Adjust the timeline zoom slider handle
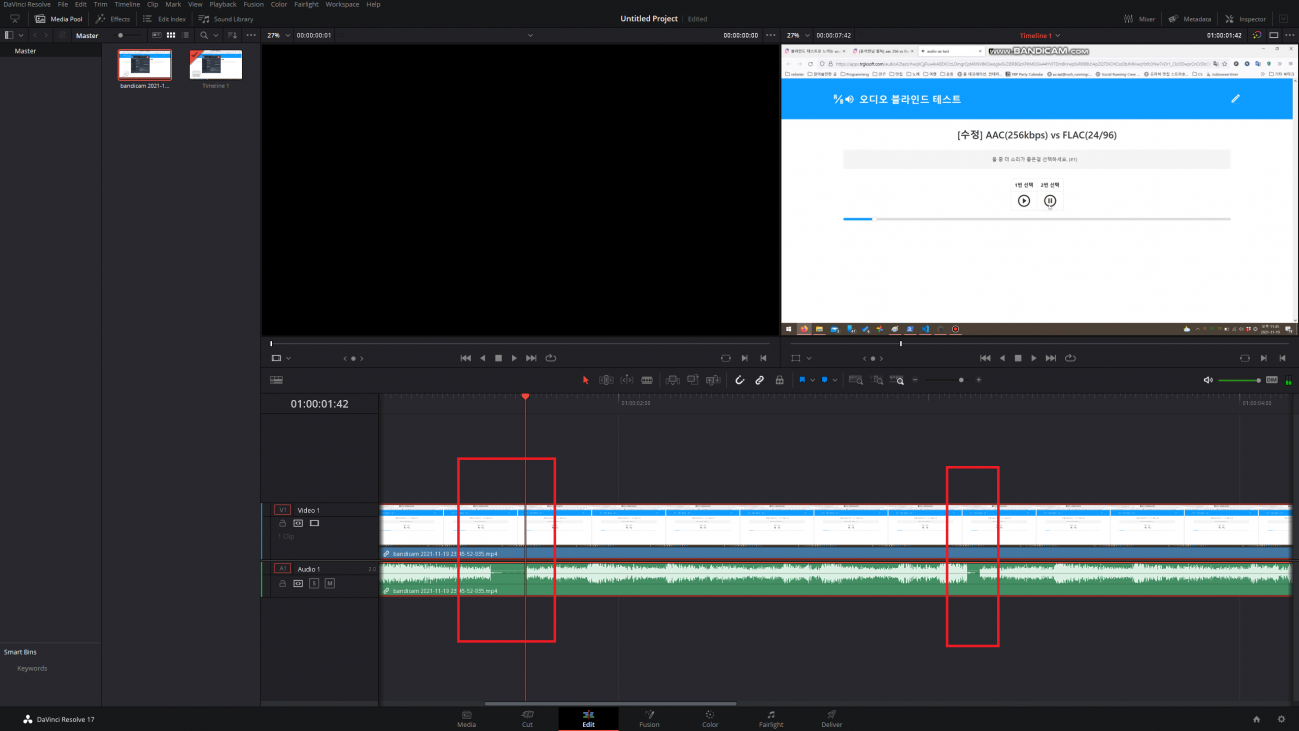 [961, 380]
